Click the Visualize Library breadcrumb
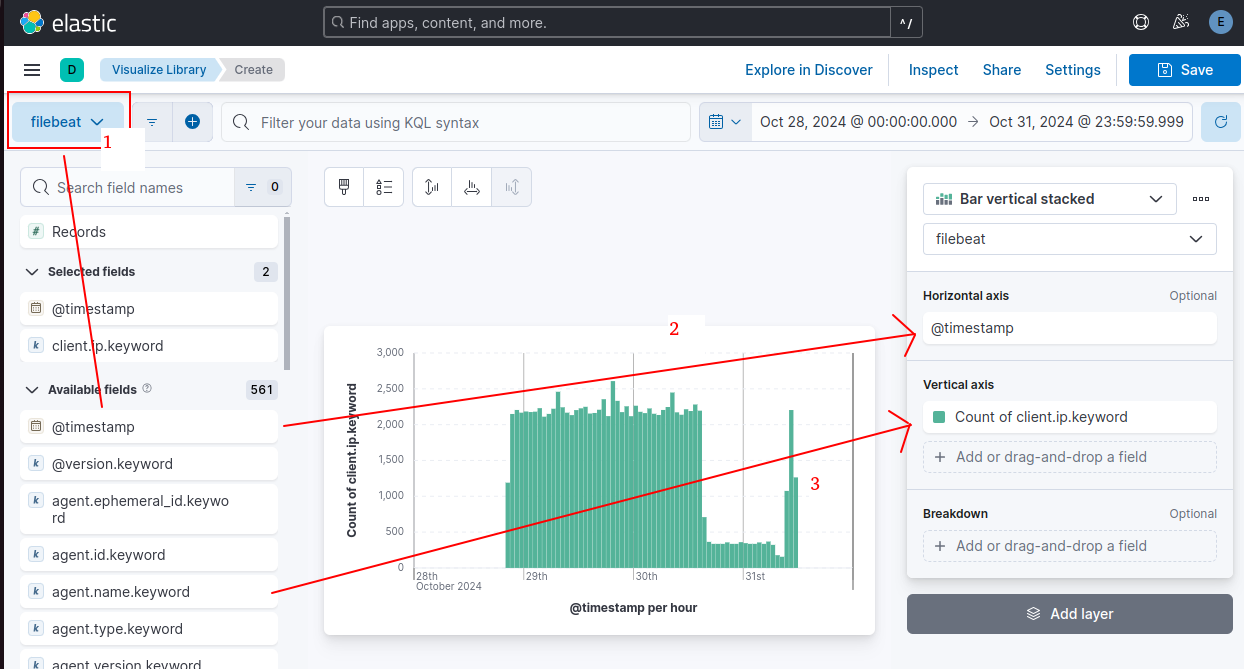 (x=160, y=70)
